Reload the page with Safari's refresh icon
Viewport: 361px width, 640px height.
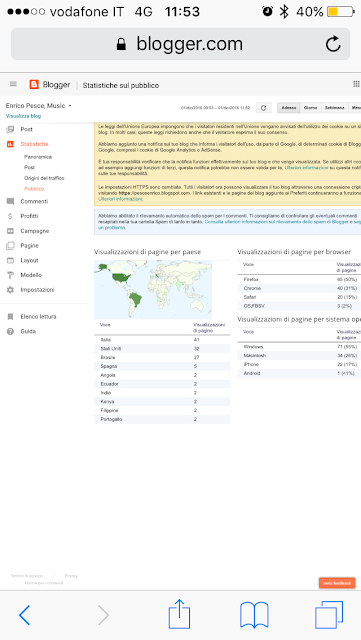tap(333, 44)
